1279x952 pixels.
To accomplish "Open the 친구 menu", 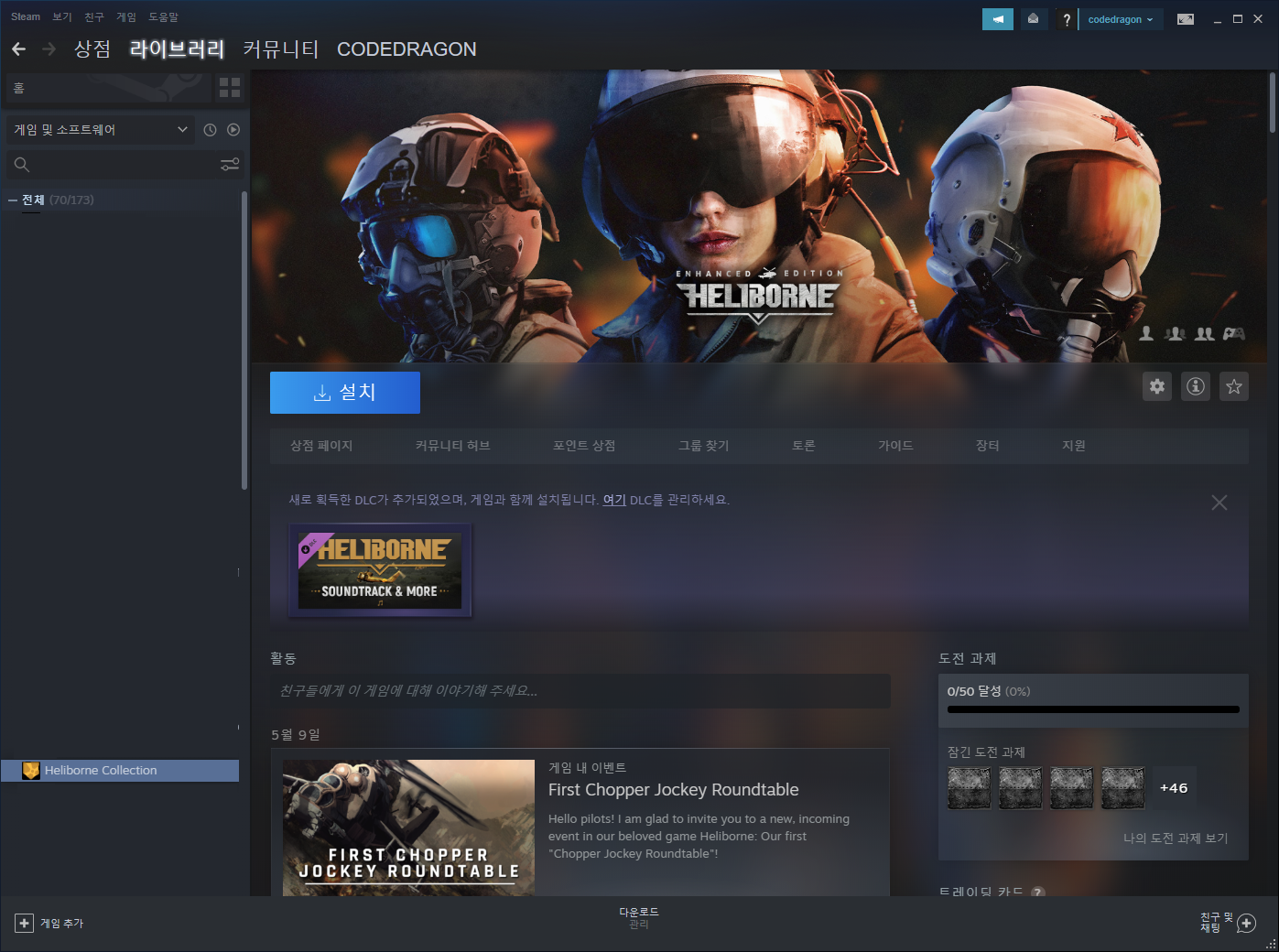I will tap(94, 16).
